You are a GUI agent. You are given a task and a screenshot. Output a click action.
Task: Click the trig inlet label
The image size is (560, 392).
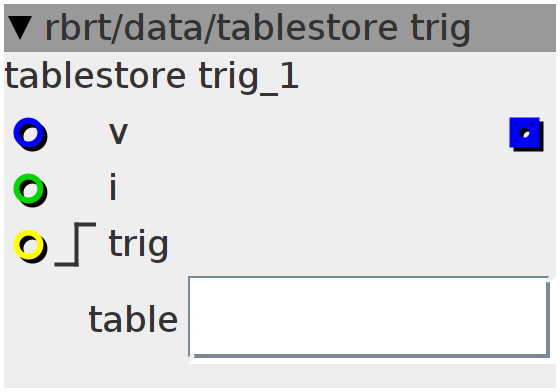coord(138,245)
